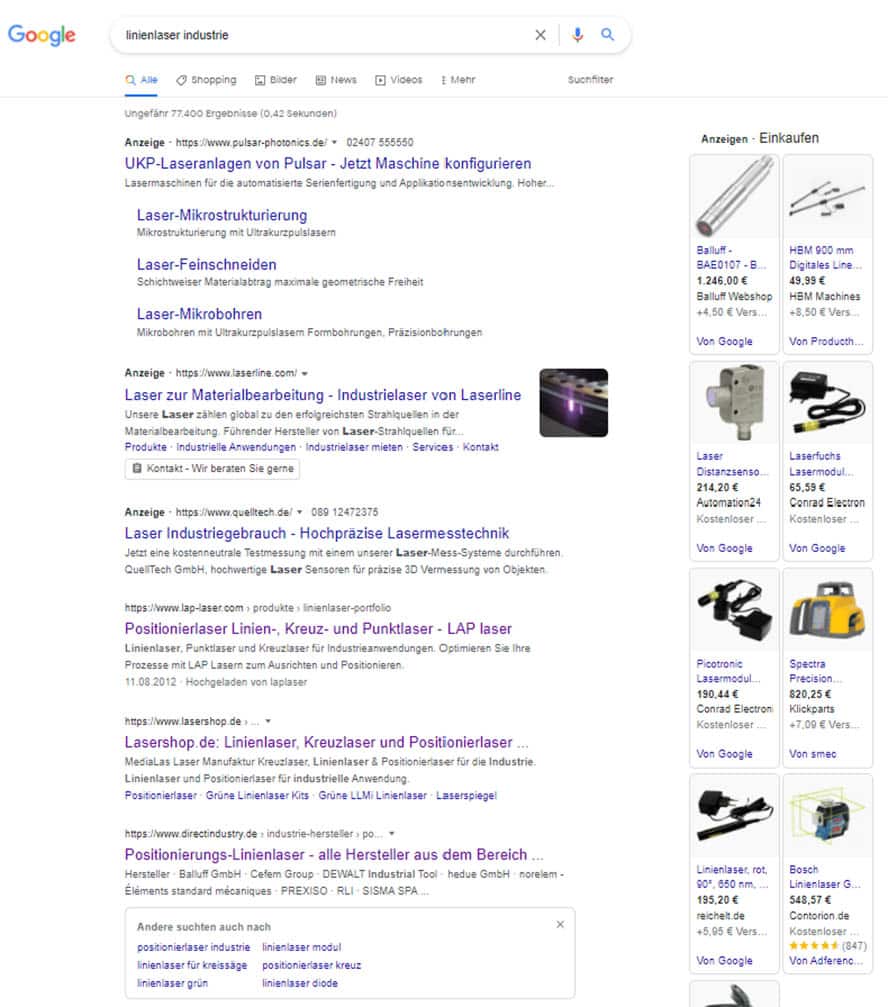
Task: Open the Suchfilter options
Action: [x=590, y=80]
